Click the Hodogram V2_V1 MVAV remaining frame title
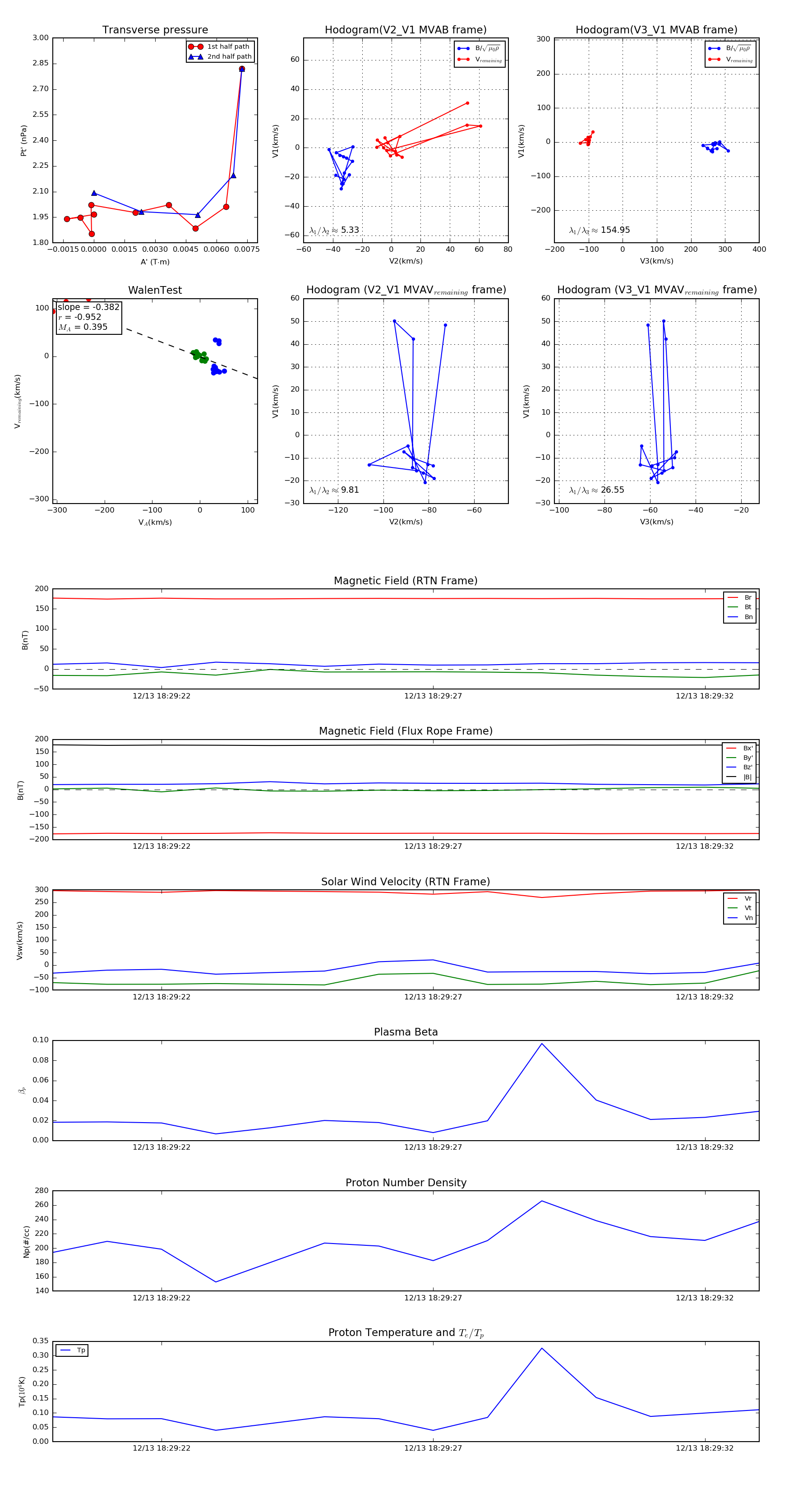 [406, 290]
